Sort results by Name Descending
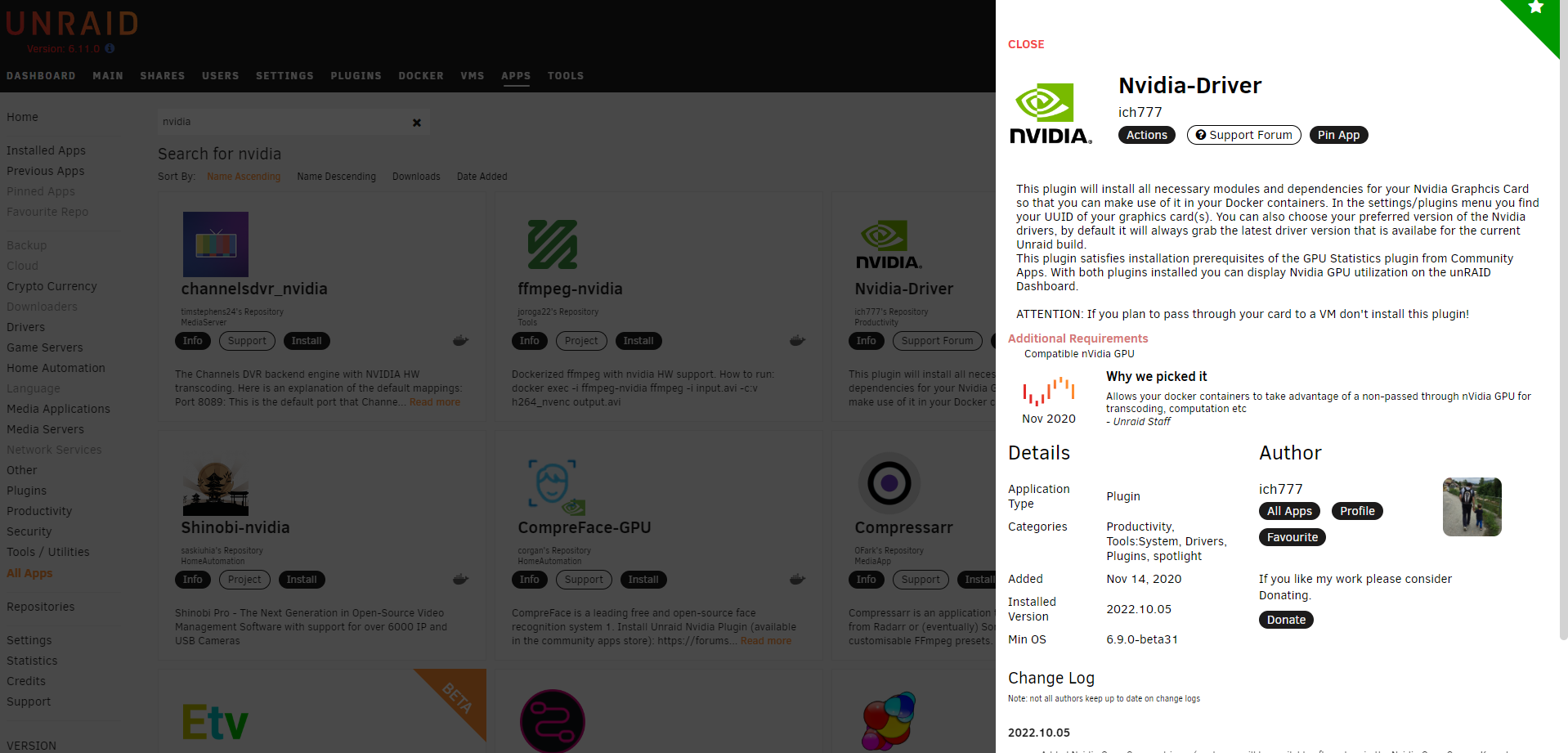1568x753 pixels. coord(337,177)
